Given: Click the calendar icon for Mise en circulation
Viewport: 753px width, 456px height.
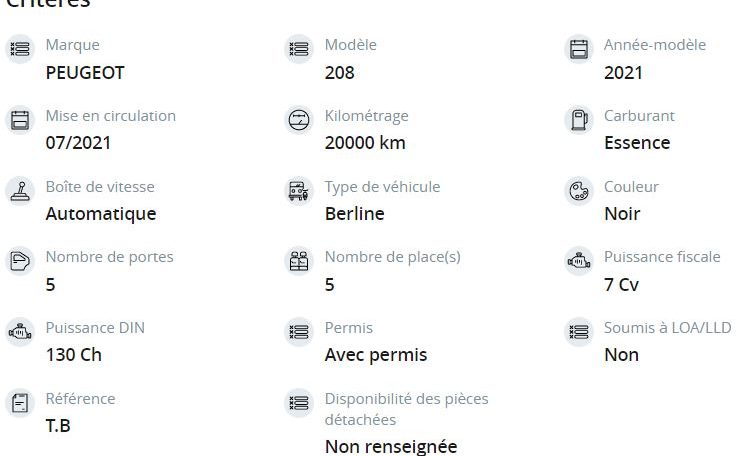Looking at the screenshot, I should click(x=20, y=120).
